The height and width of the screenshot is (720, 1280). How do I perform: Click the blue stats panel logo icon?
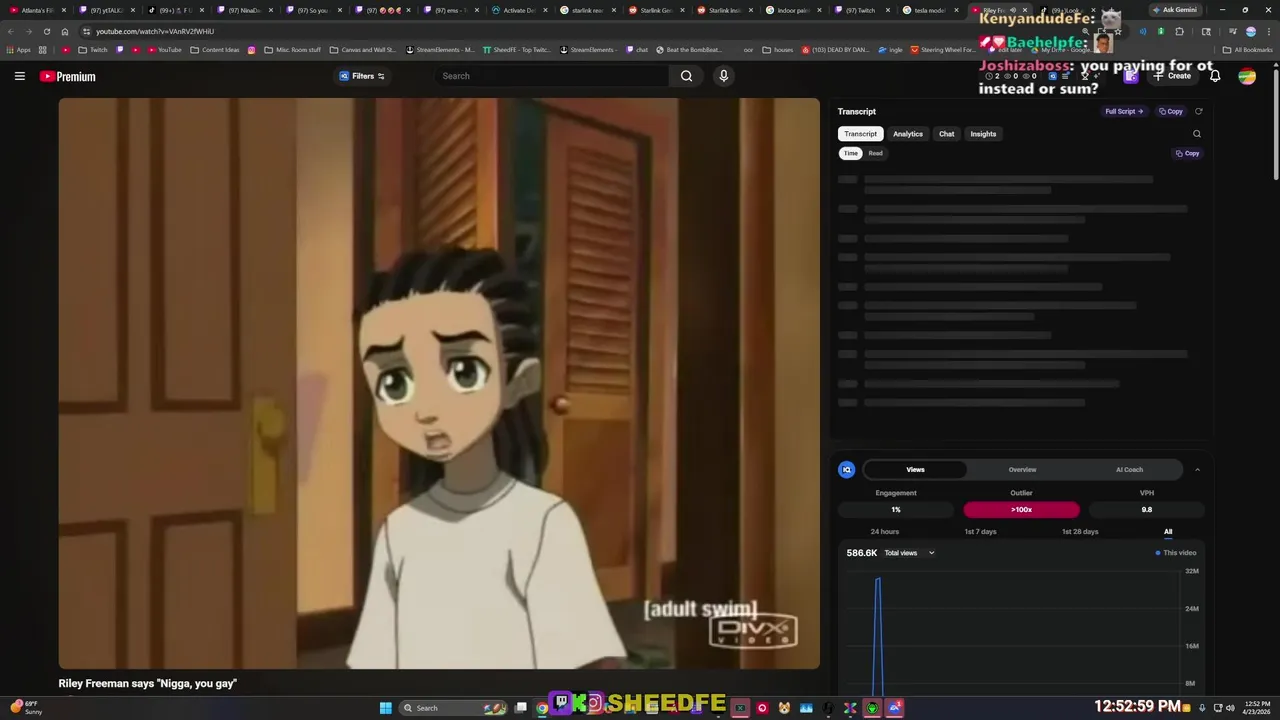coord(847,469)
